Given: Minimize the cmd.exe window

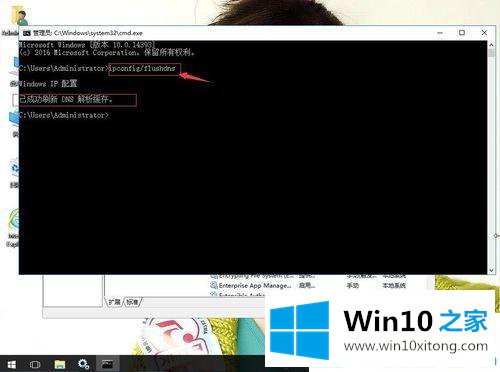Looking at the screenshot, I should coord(440,33).
